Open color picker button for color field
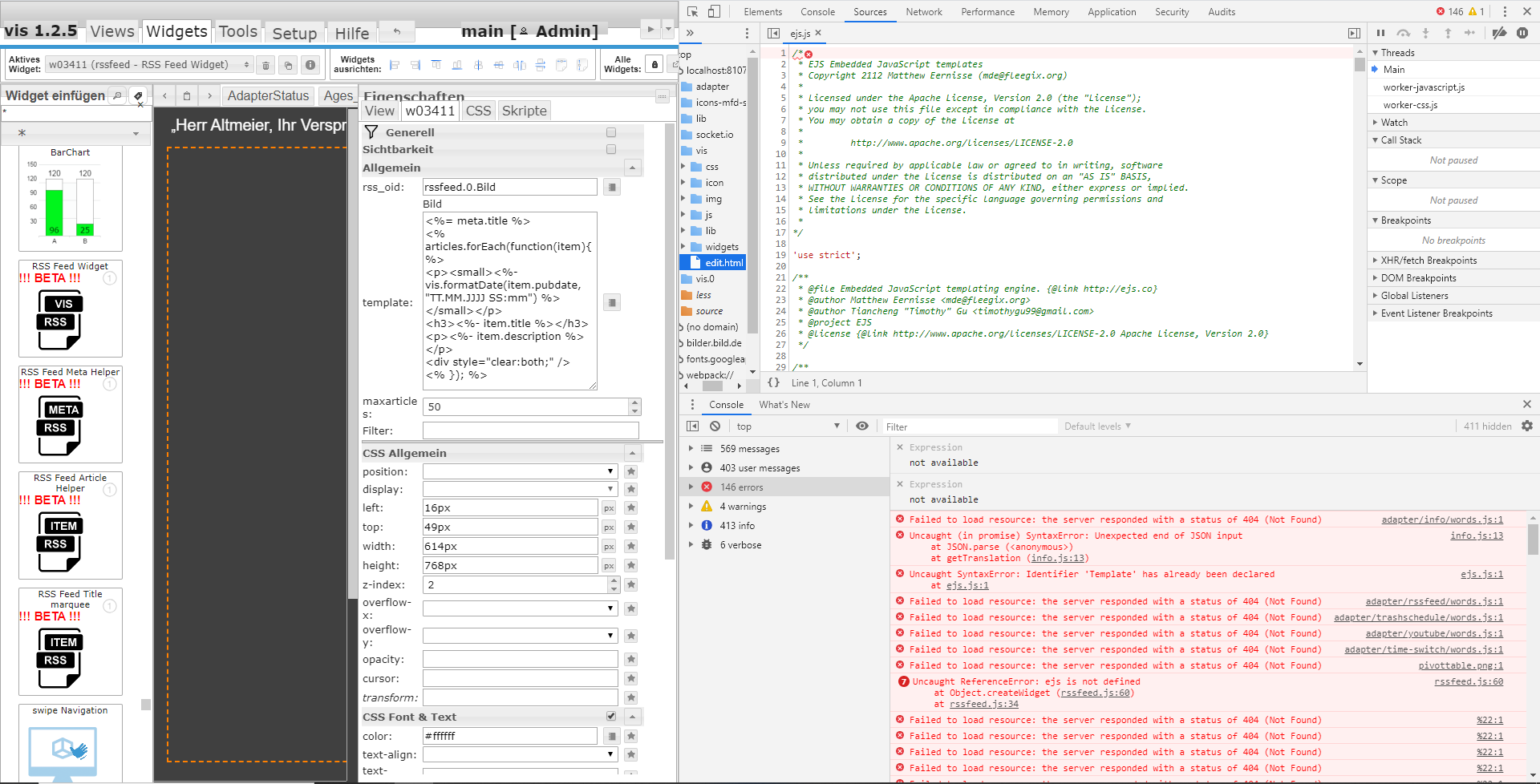Viewport: 1540px width, 784px height. click(x=612, y=736)
